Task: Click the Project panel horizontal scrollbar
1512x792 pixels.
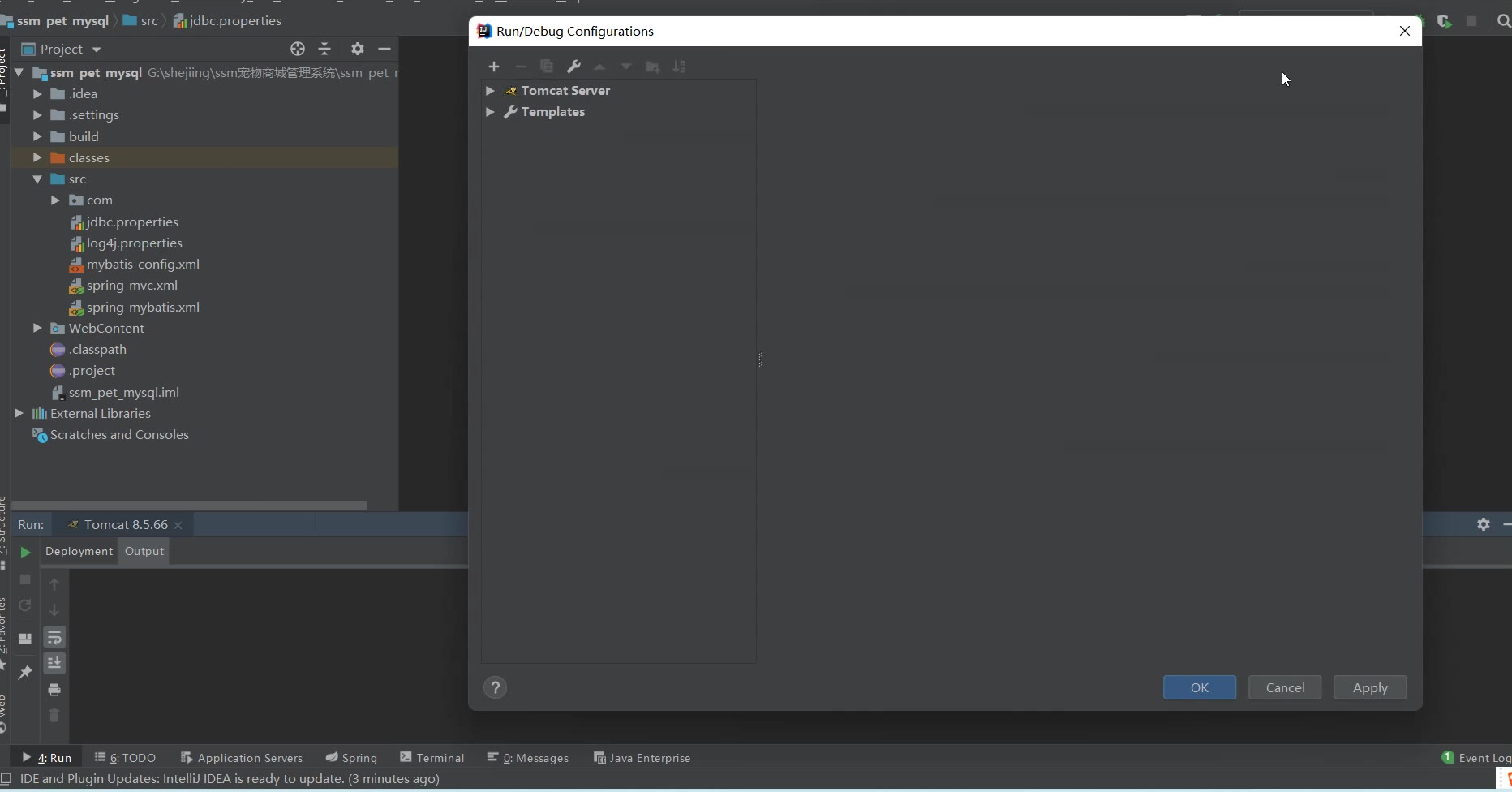Action: 189,505
